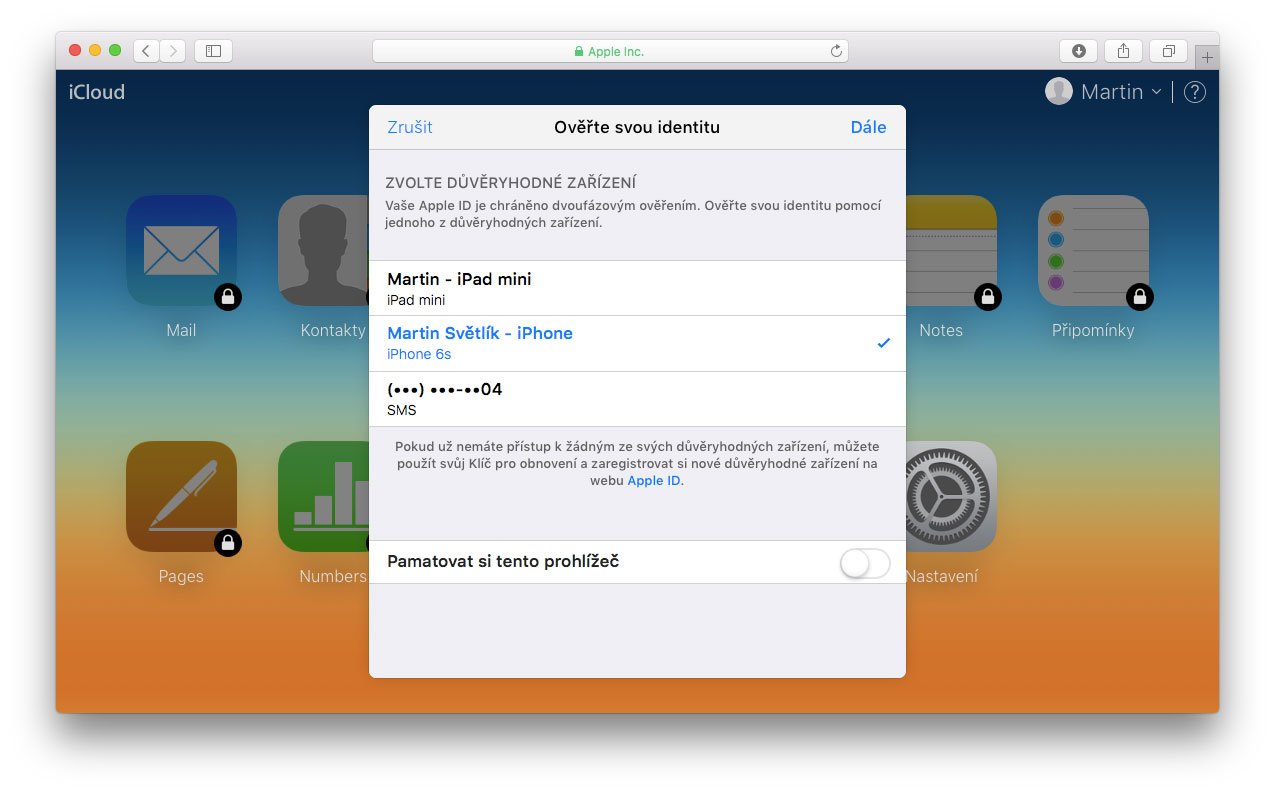Follow the Apple ID link
The width and height of the screenshot is (1275, 793).
coord(654,481)
